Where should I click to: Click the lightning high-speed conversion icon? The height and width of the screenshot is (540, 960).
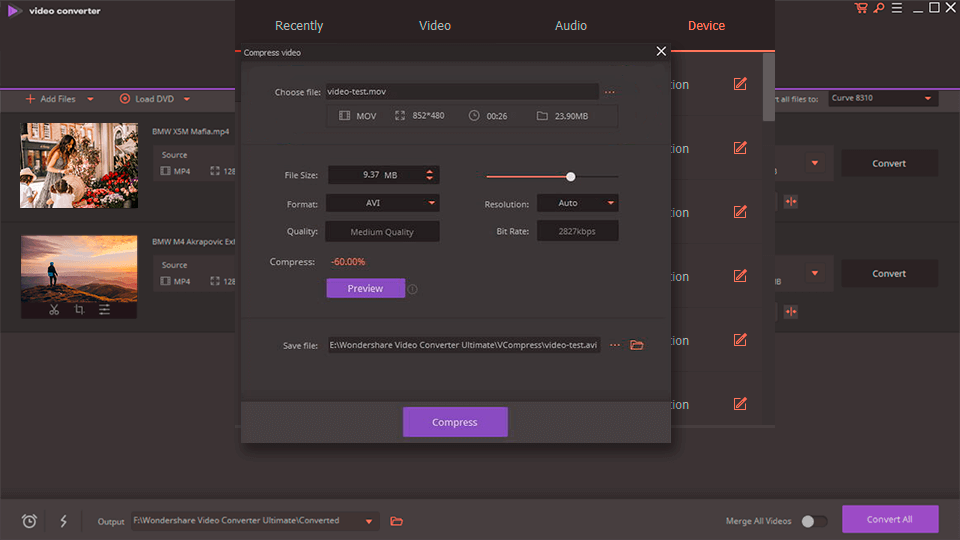64,521
